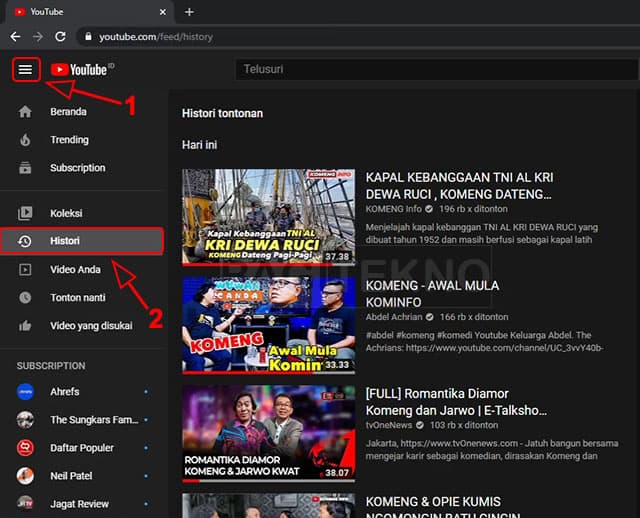Screen dimensions: 640x518
Task: Click the '103 rb x ditonton' view count
Action: (464, 425)
